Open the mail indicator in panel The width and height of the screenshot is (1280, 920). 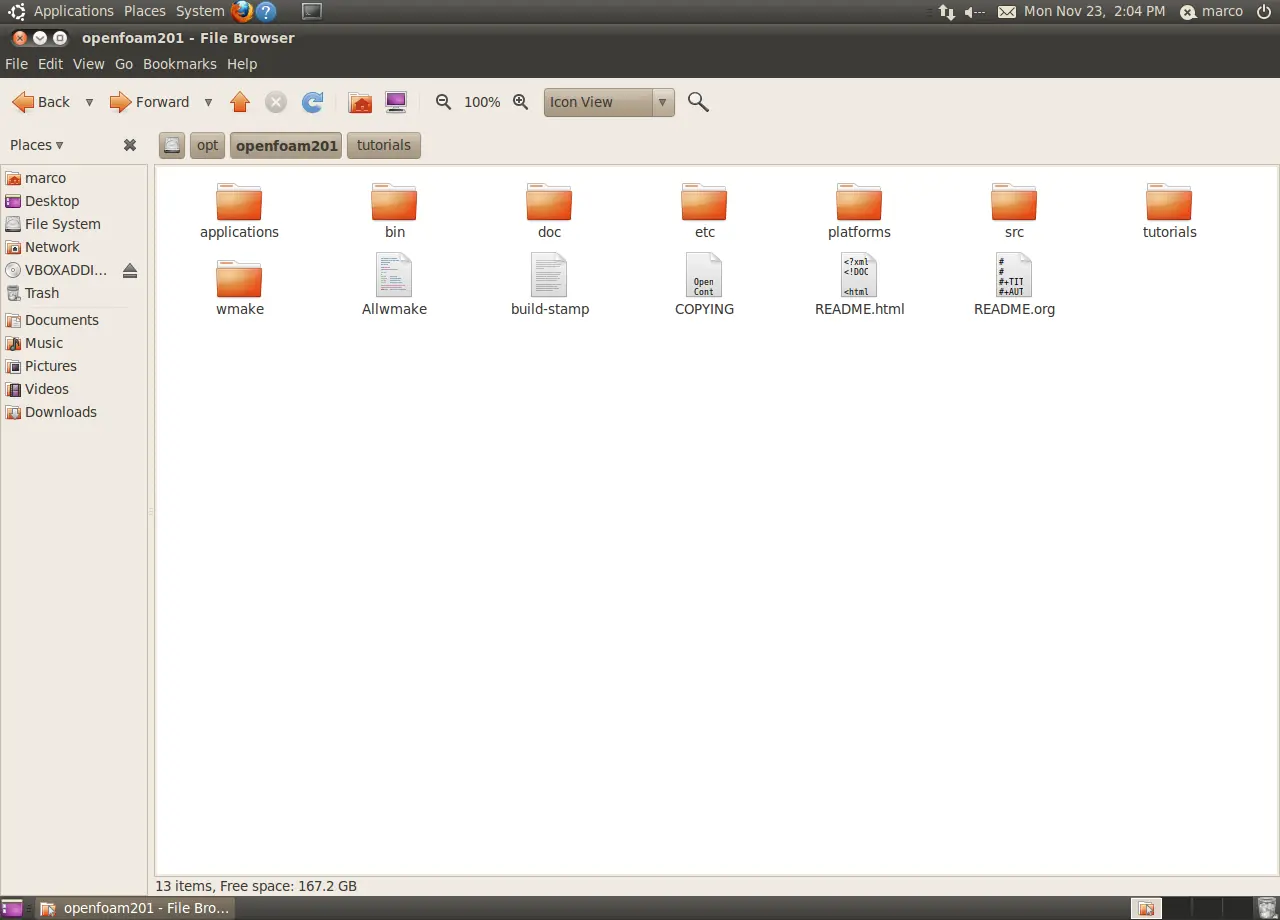tap(1007, 12)
